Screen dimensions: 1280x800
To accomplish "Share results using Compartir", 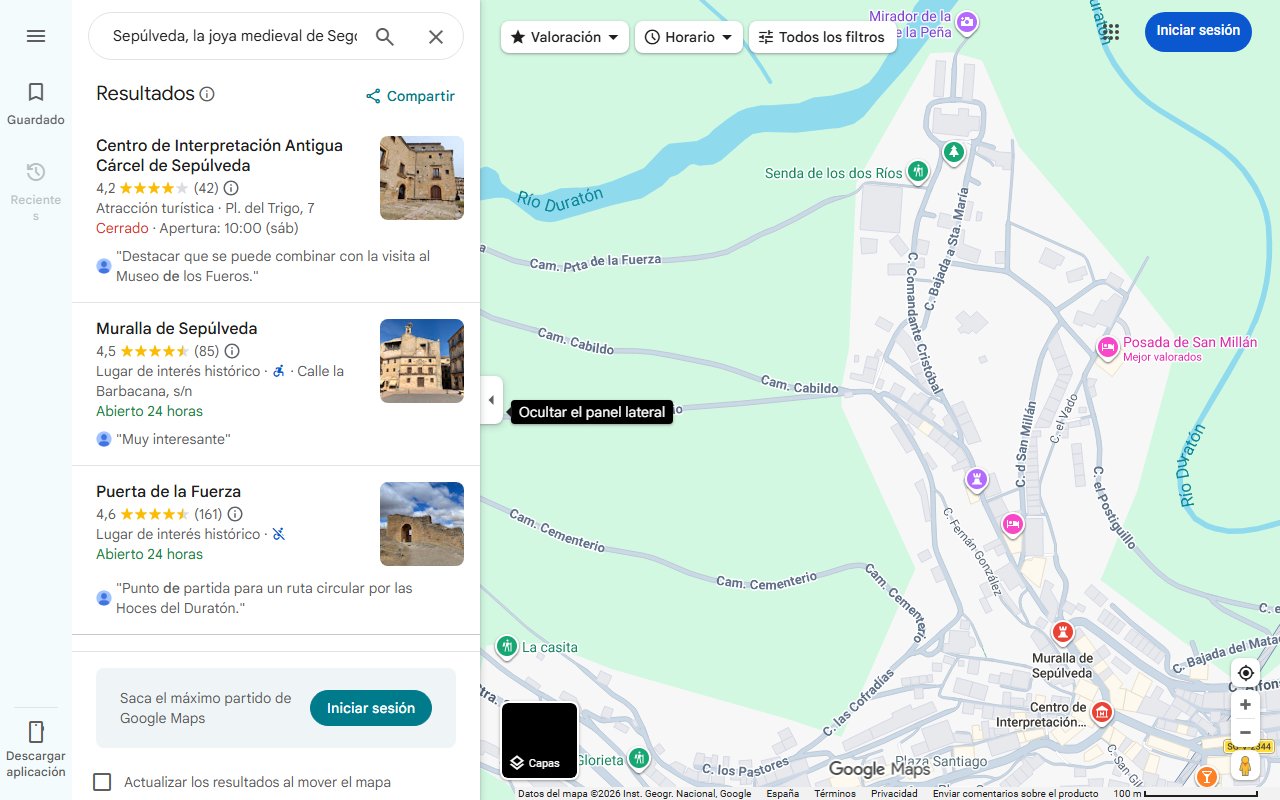I will (410, 96).
